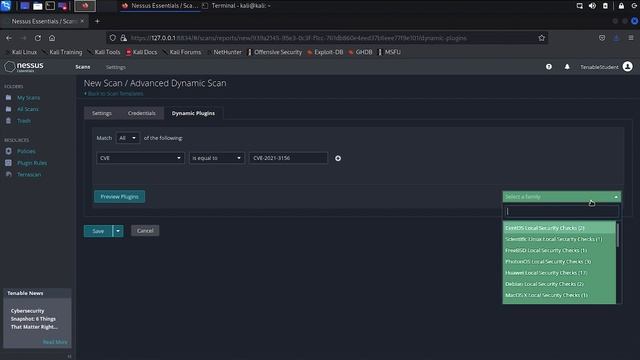Open the Kali applications menu icon
The image size is (640, 360).
click(x=6, y=6)
